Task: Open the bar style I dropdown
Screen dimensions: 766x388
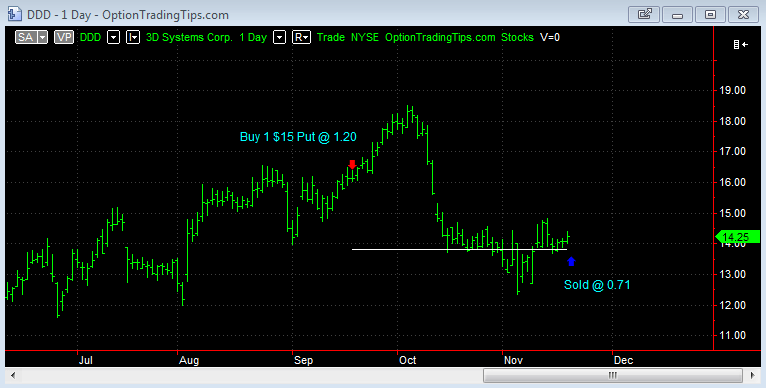Action: click(x=133, y=37)
